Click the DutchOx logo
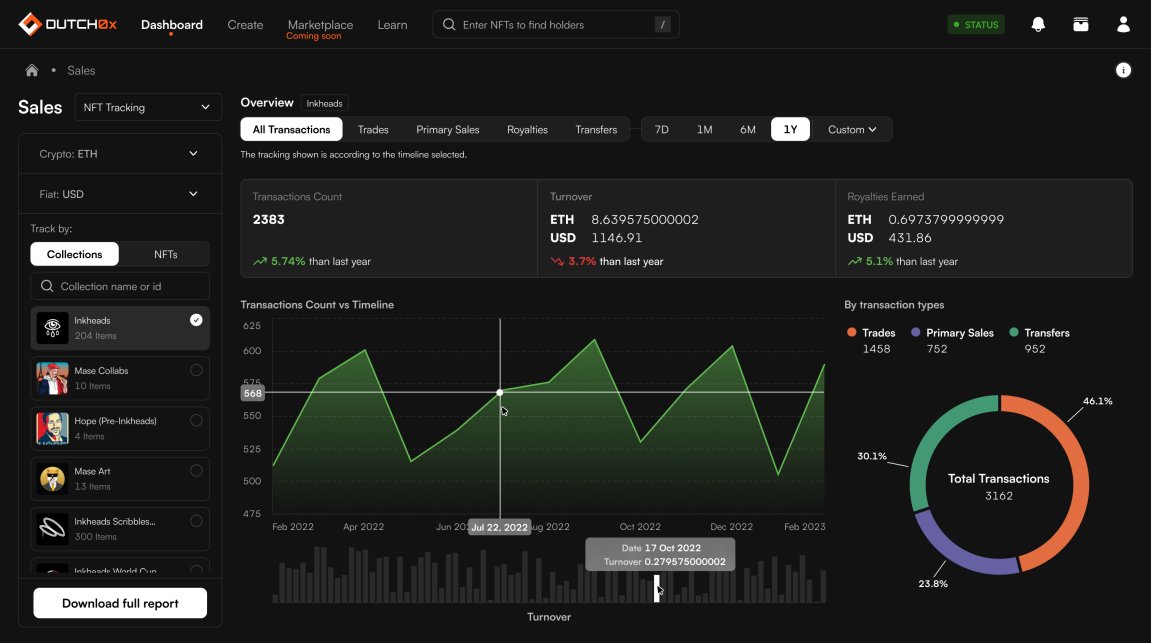The height and width of the screenshot is (643, 1151). pos(68,24)
